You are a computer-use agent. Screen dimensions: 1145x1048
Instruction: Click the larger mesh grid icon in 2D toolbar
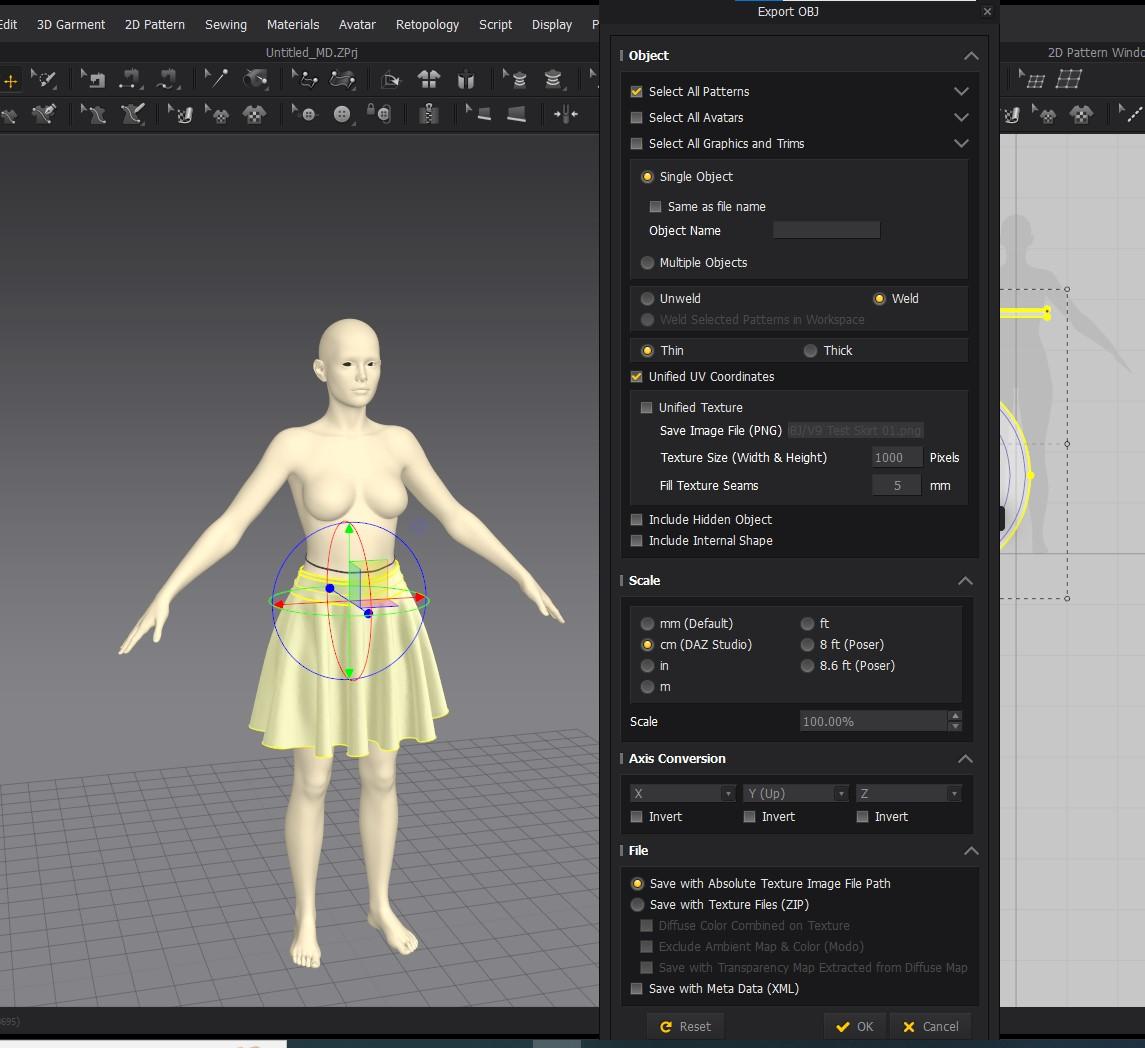[1069, 79]
